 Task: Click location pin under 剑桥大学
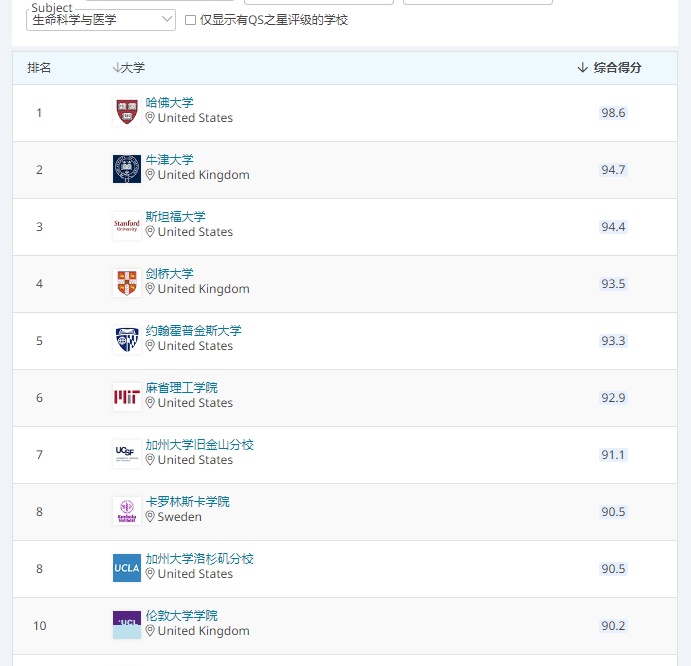150,289
